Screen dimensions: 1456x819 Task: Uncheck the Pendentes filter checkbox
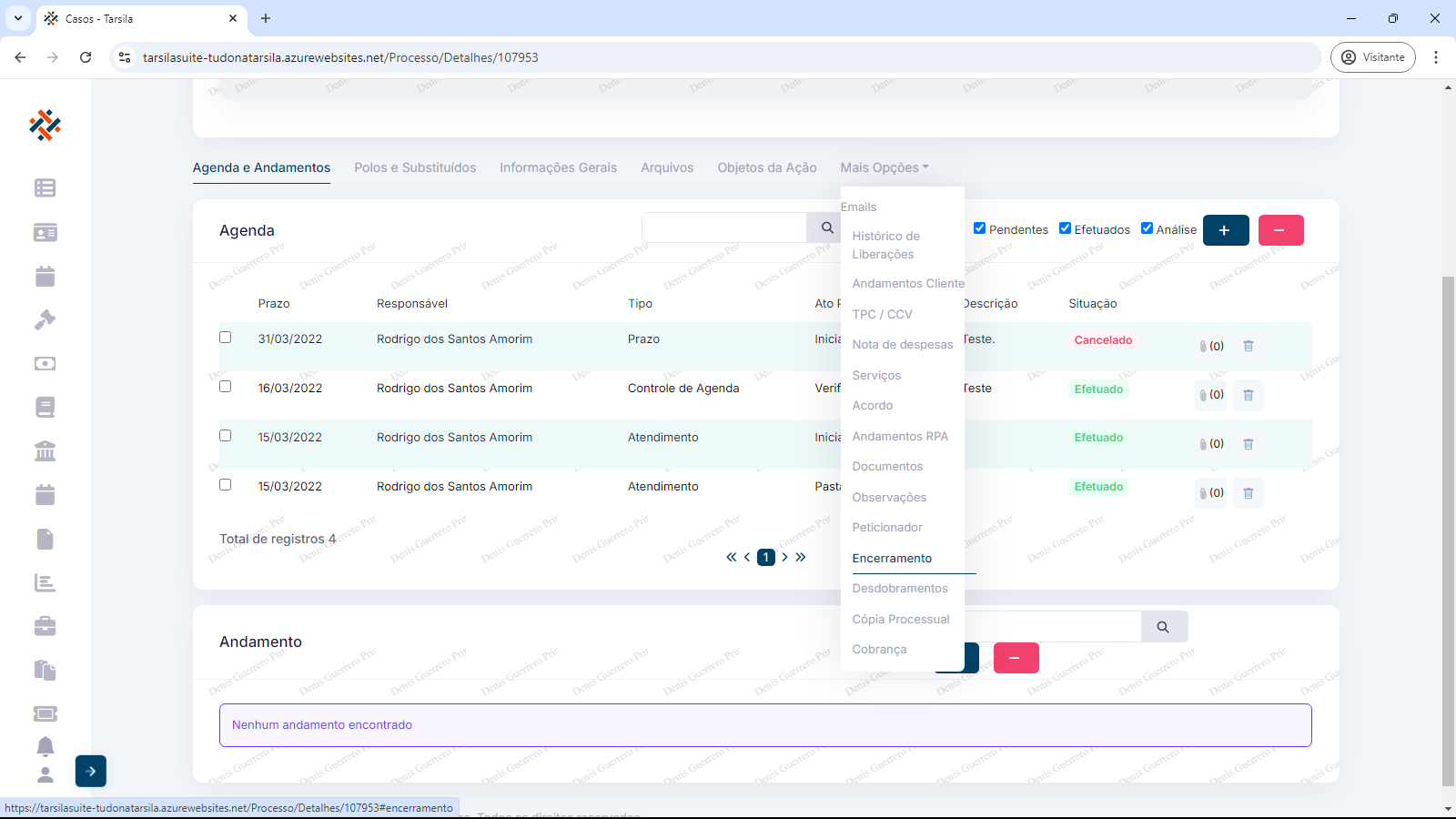(979, 228)
